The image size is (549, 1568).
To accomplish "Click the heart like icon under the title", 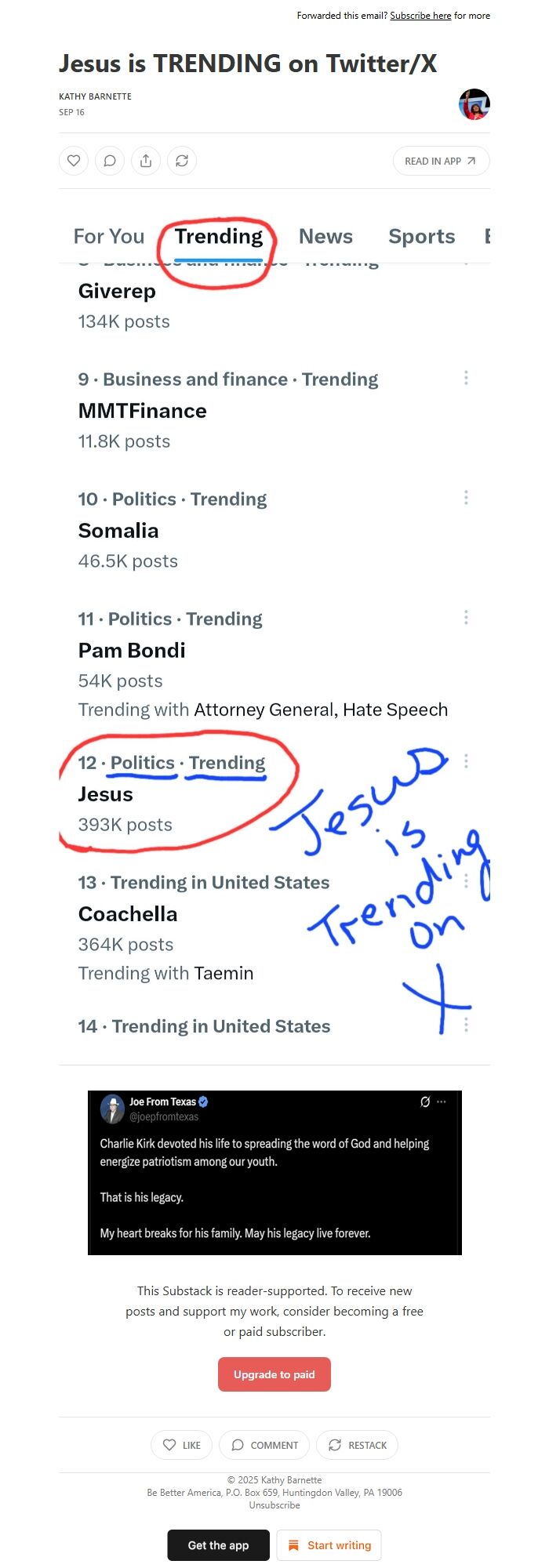I will click(74, 161).
